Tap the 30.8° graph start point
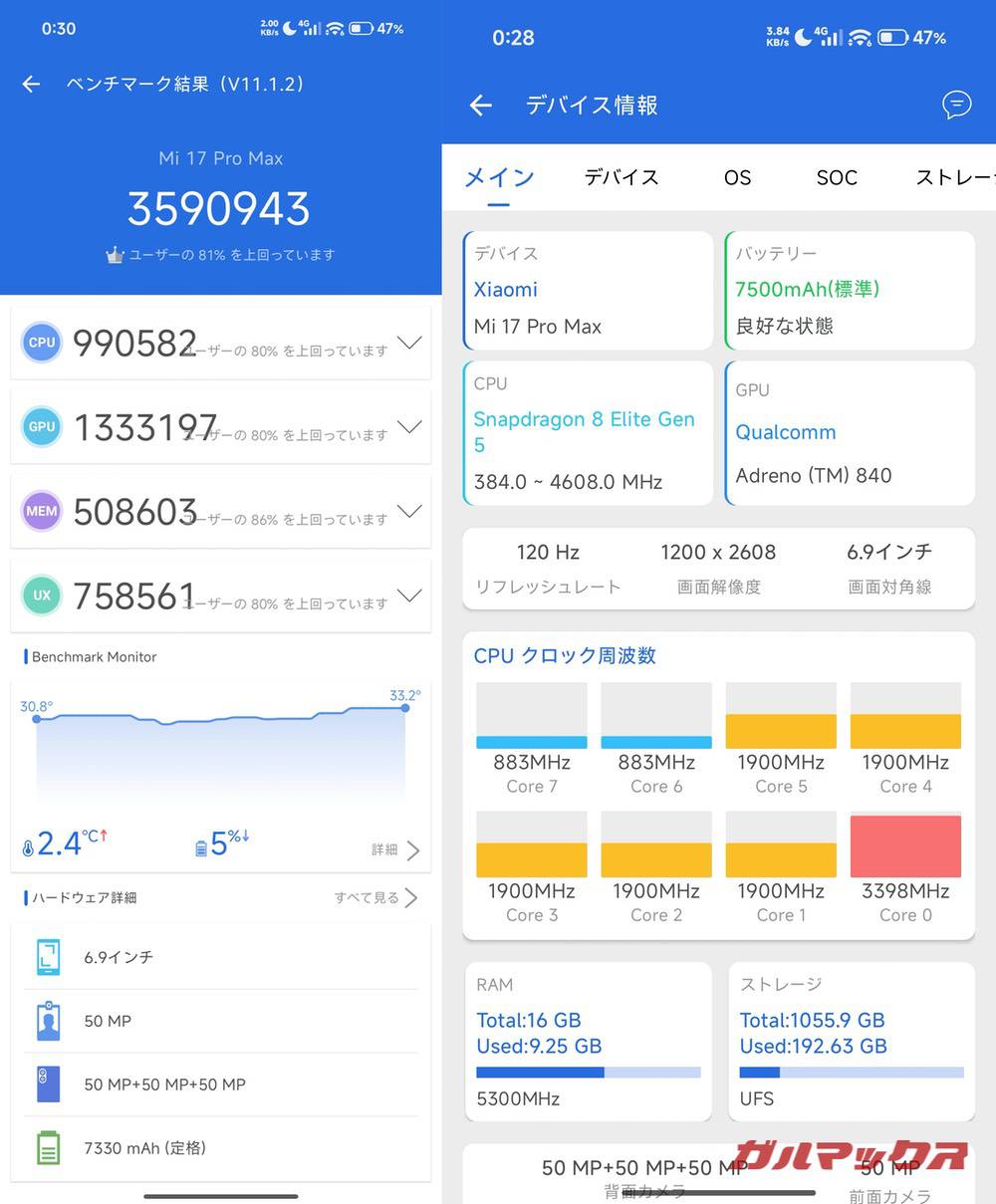Image resolution: width=996 pixels, height=1204 pixels. coord(37,718)
